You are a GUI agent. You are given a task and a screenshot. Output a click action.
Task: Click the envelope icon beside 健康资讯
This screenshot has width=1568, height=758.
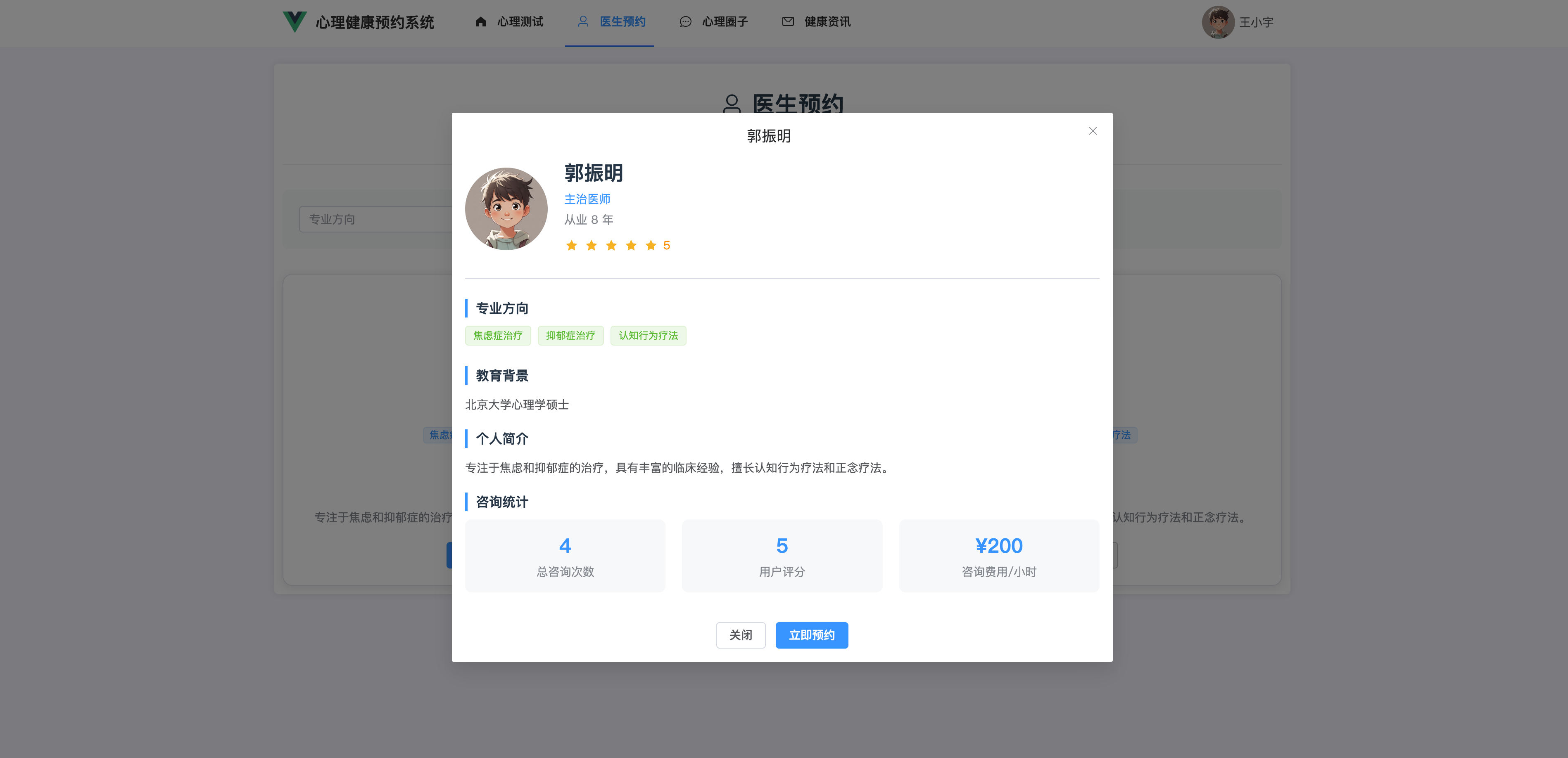point(788,22)
